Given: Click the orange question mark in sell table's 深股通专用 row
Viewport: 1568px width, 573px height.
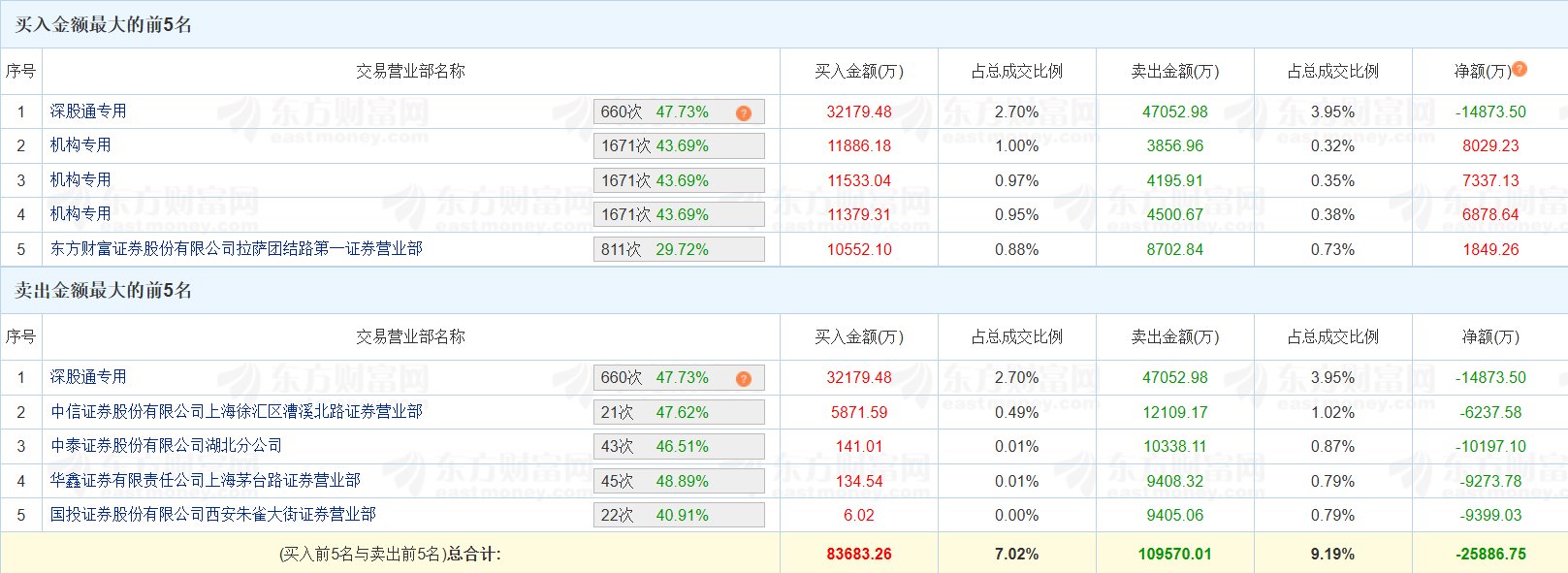Looking at the screenshot, I should [x=743, y=379].
